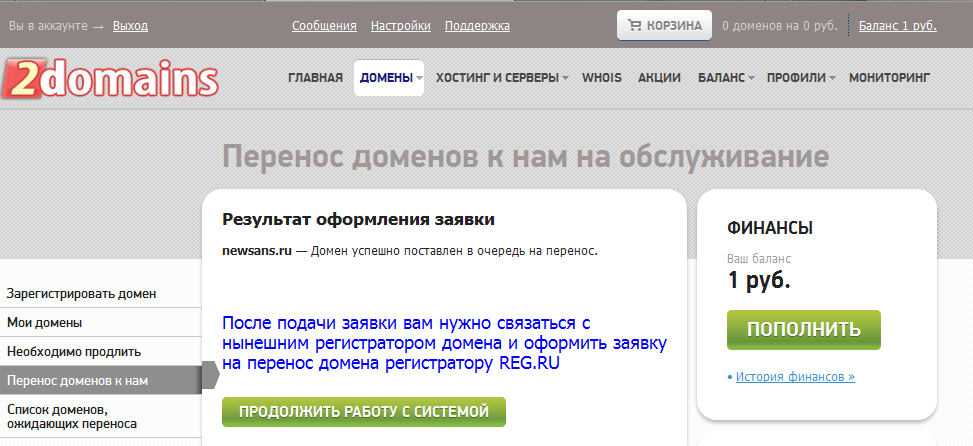973x446 pixels.
Task: Click the green Пополнить button
Action: 804,329
